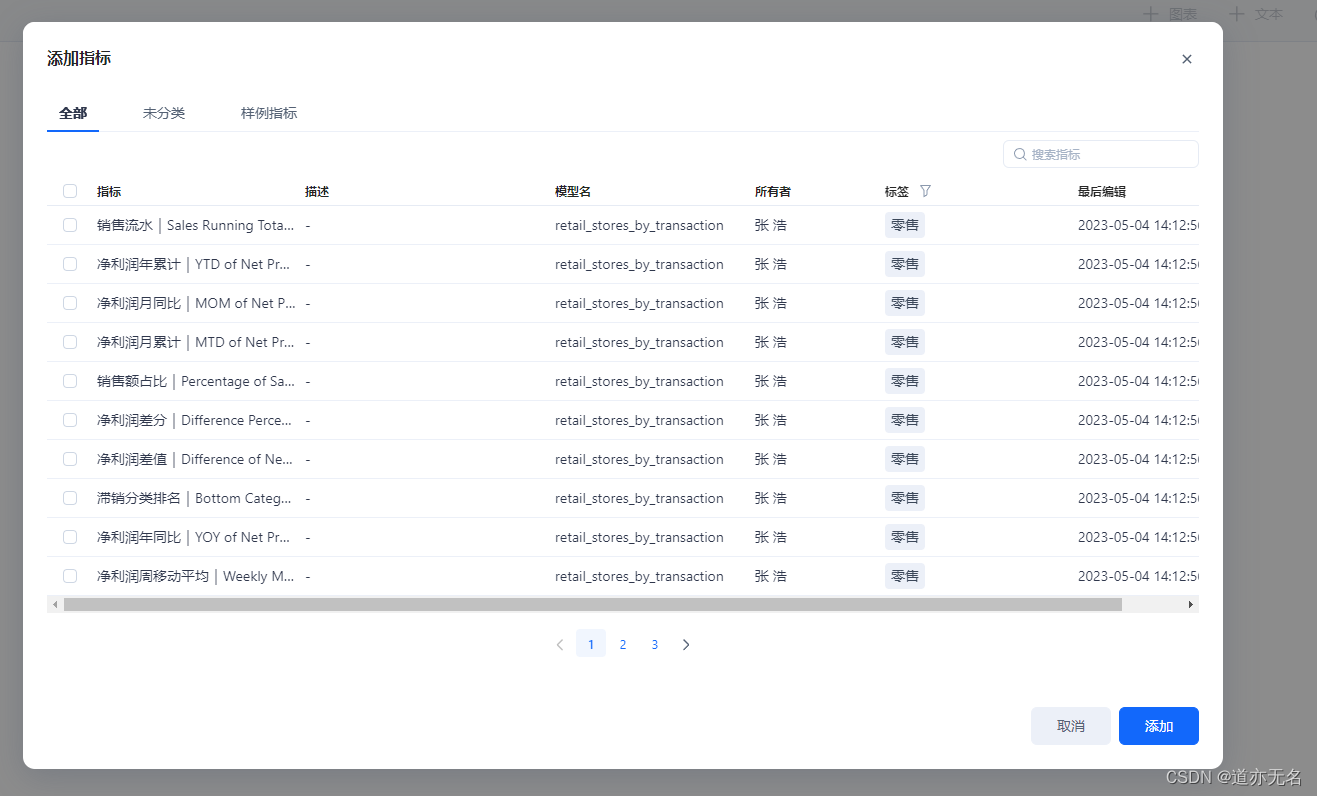Check the 滞销分类排名 row checkbox
The height and width of the screenshot is (796, 1317).
70,498
